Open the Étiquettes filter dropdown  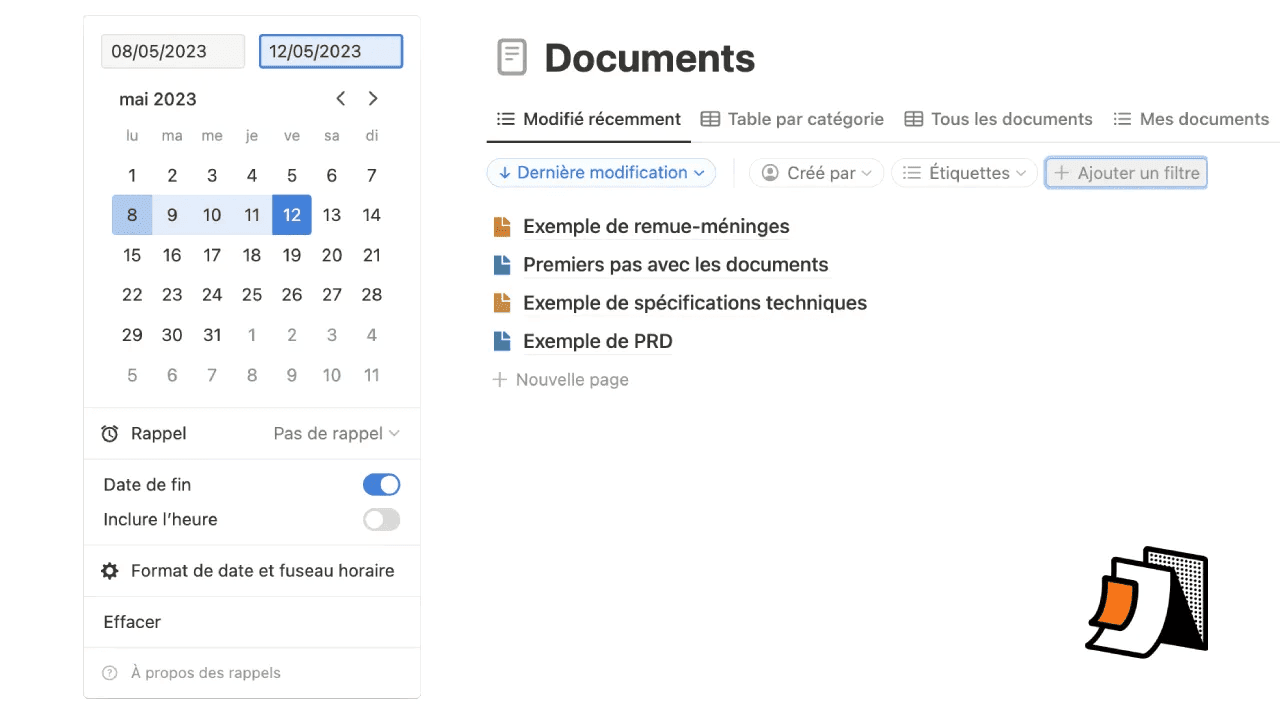[964, 173]
